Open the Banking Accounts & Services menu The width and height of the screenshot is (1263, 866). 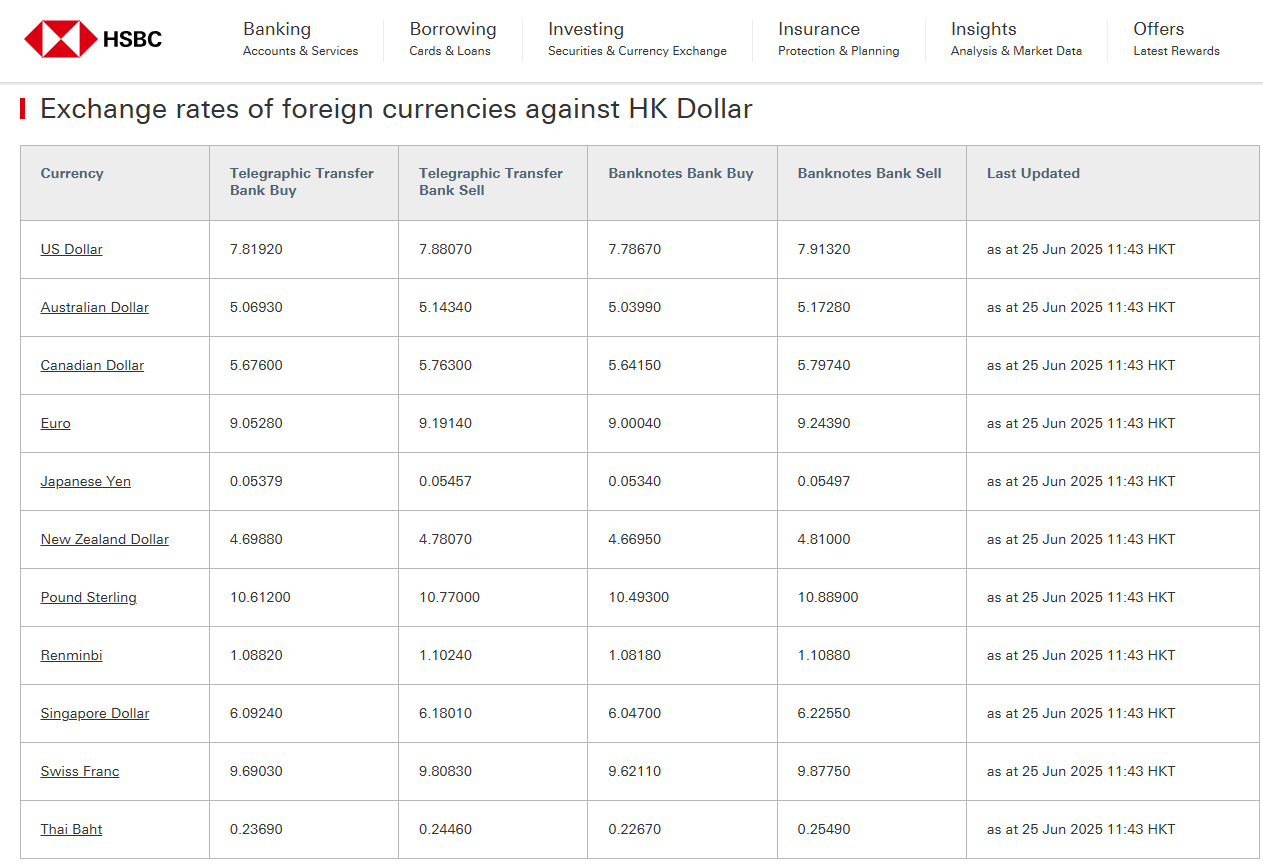click(x=300, y=39)
